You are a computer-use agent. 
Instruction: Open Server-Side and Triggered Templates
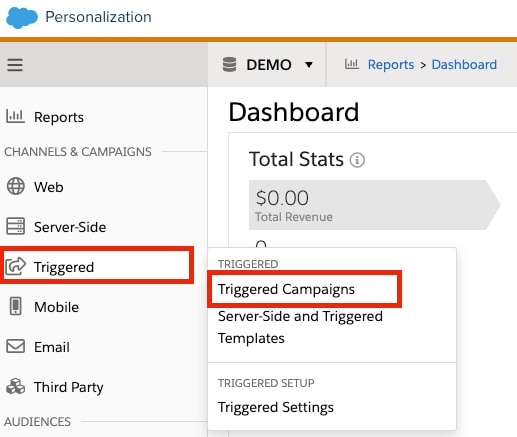click(x=300, y=327)
